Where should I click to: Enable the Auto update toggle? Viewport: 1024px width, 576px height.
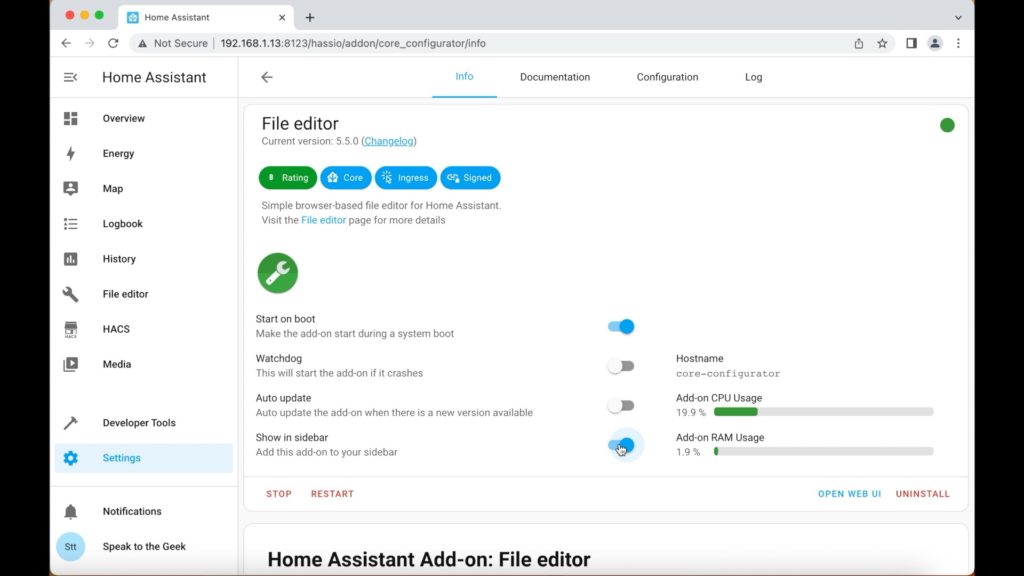620,406
